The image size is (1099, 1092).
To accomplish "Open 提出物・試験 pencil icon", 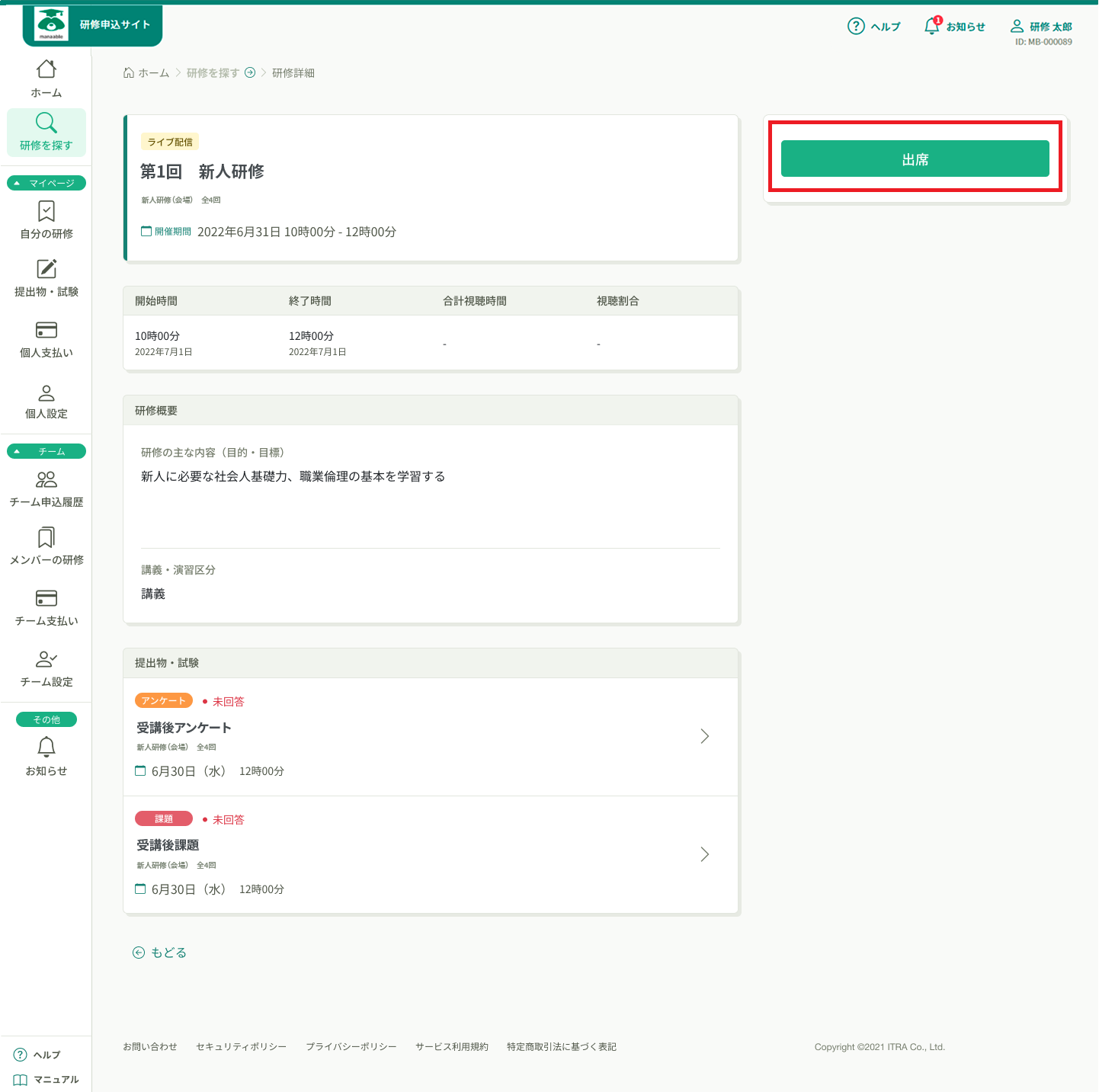I will pos(46,269).
